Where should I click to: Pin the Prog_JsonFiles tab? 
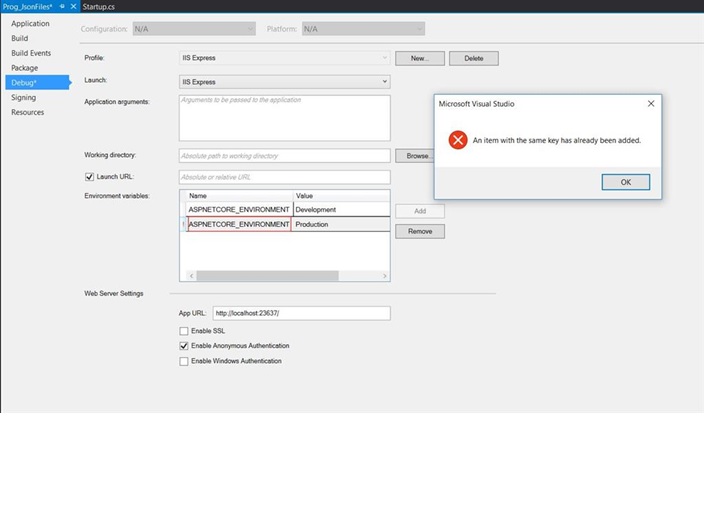point(62,6)
